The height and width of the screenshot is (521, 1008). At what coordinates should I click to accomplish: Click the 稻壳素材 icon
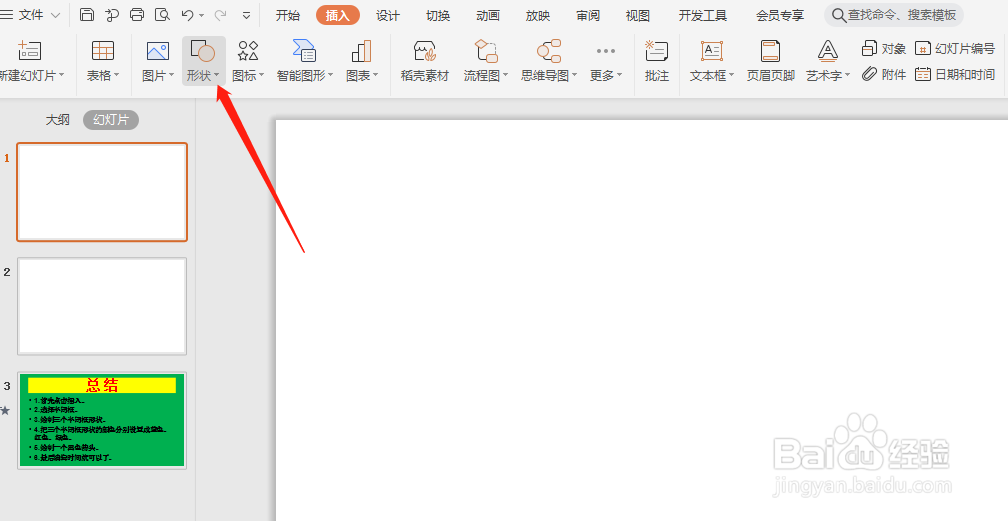tap(425, 51)
